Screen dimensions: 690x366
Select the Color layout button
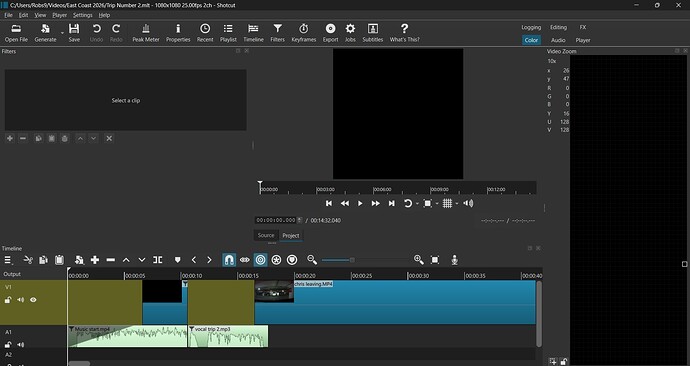531,40
